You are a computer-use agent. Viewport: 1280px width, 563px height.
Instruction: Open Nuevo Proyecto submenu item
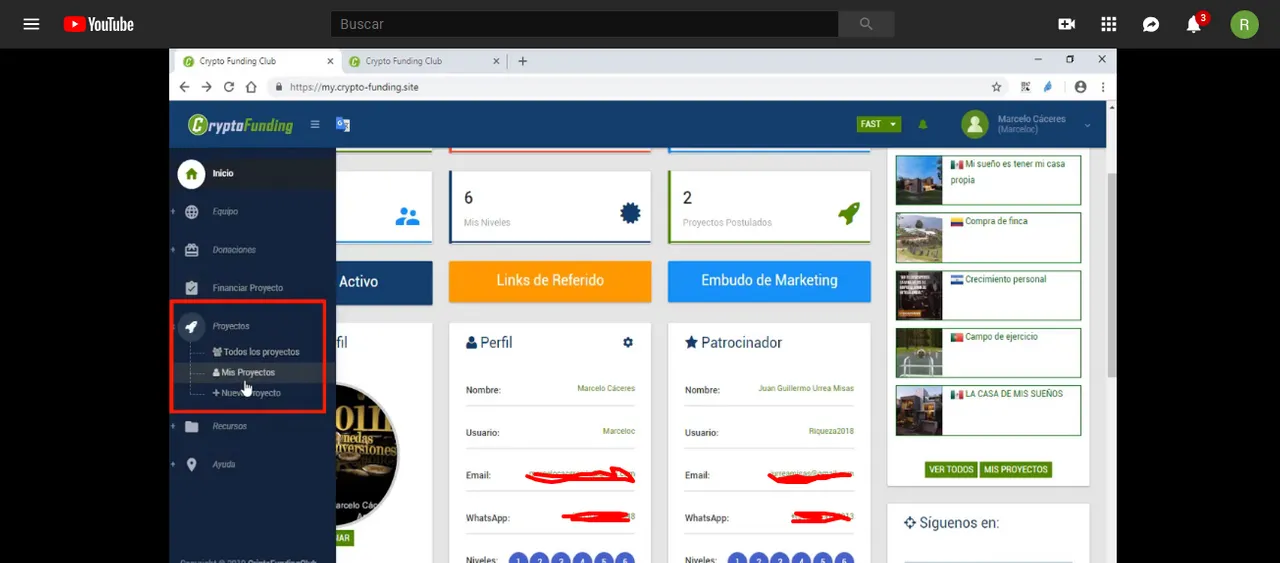[x=247, y=393]
